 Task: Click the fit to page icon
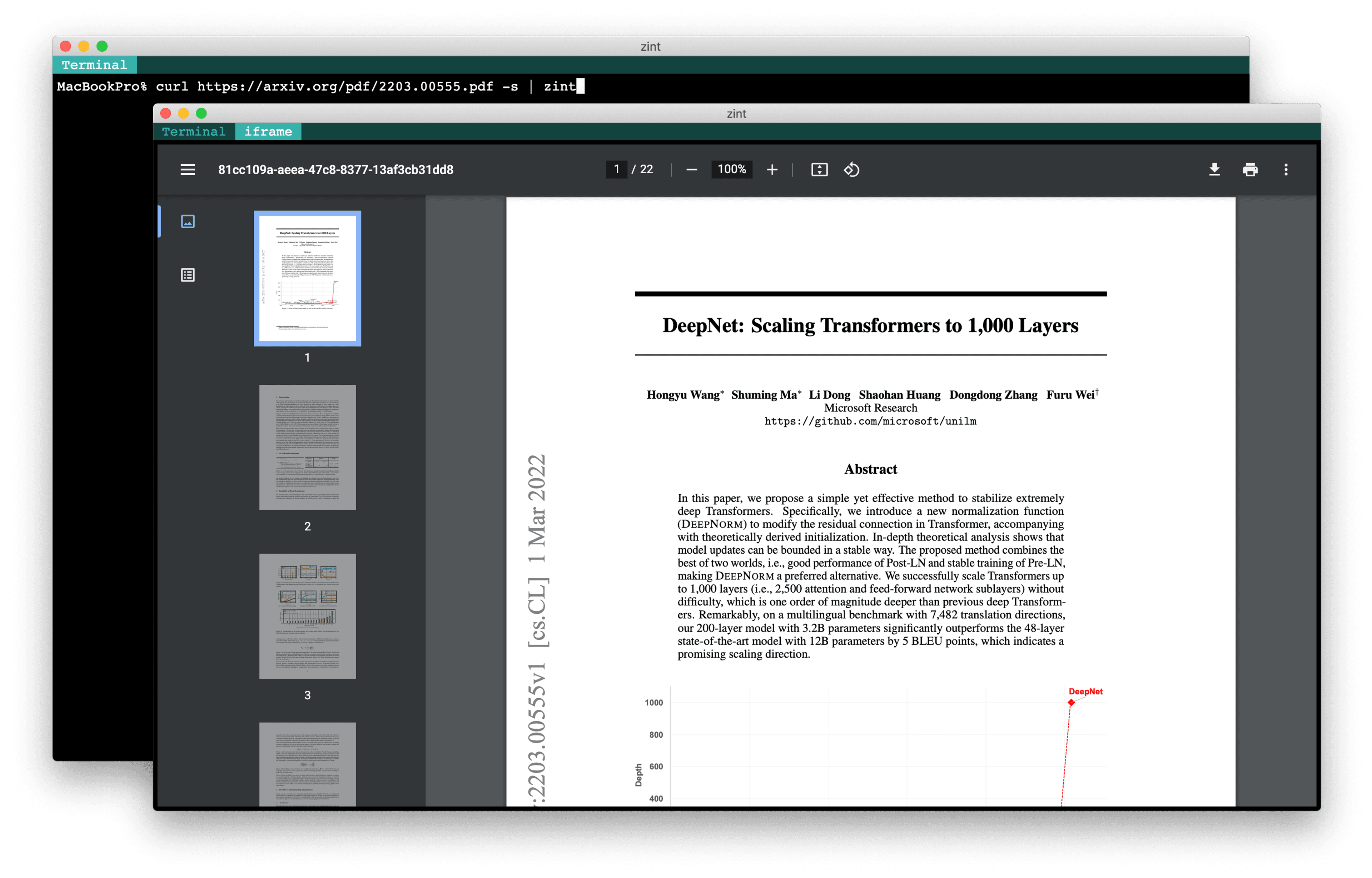(x=819, y=170)
